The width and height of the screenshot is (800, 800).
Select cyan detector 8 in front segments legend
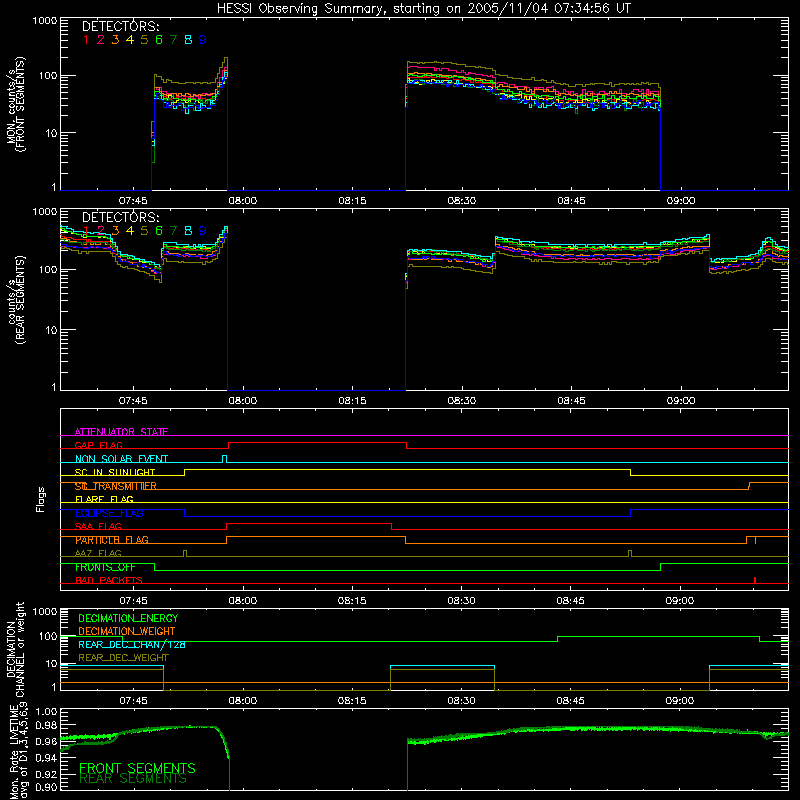coord(188,40)
